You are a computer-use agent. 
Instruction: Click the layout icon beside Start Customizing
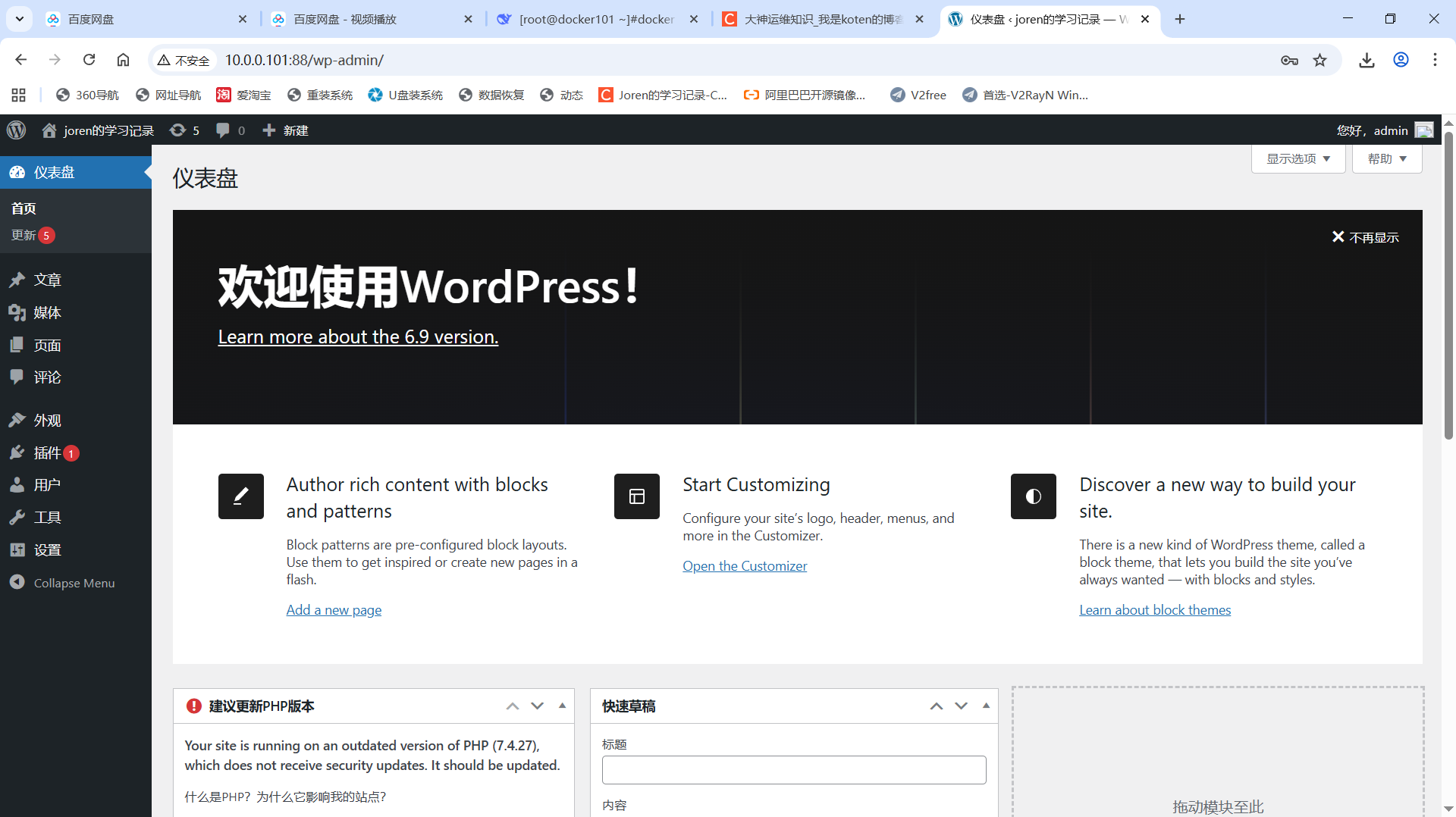coord(637,496)
